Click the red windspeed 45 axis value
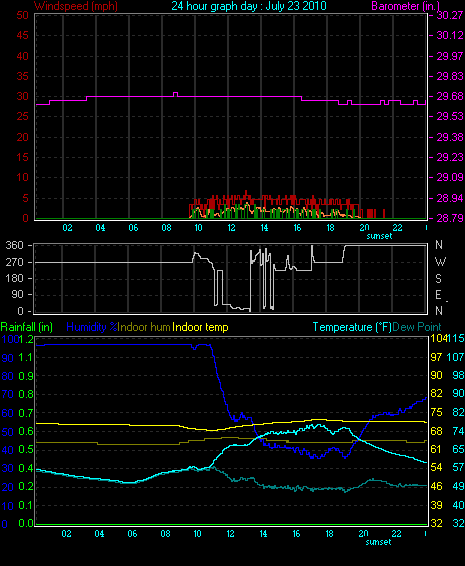The image size is (465, 566). [x=22, y=35]
